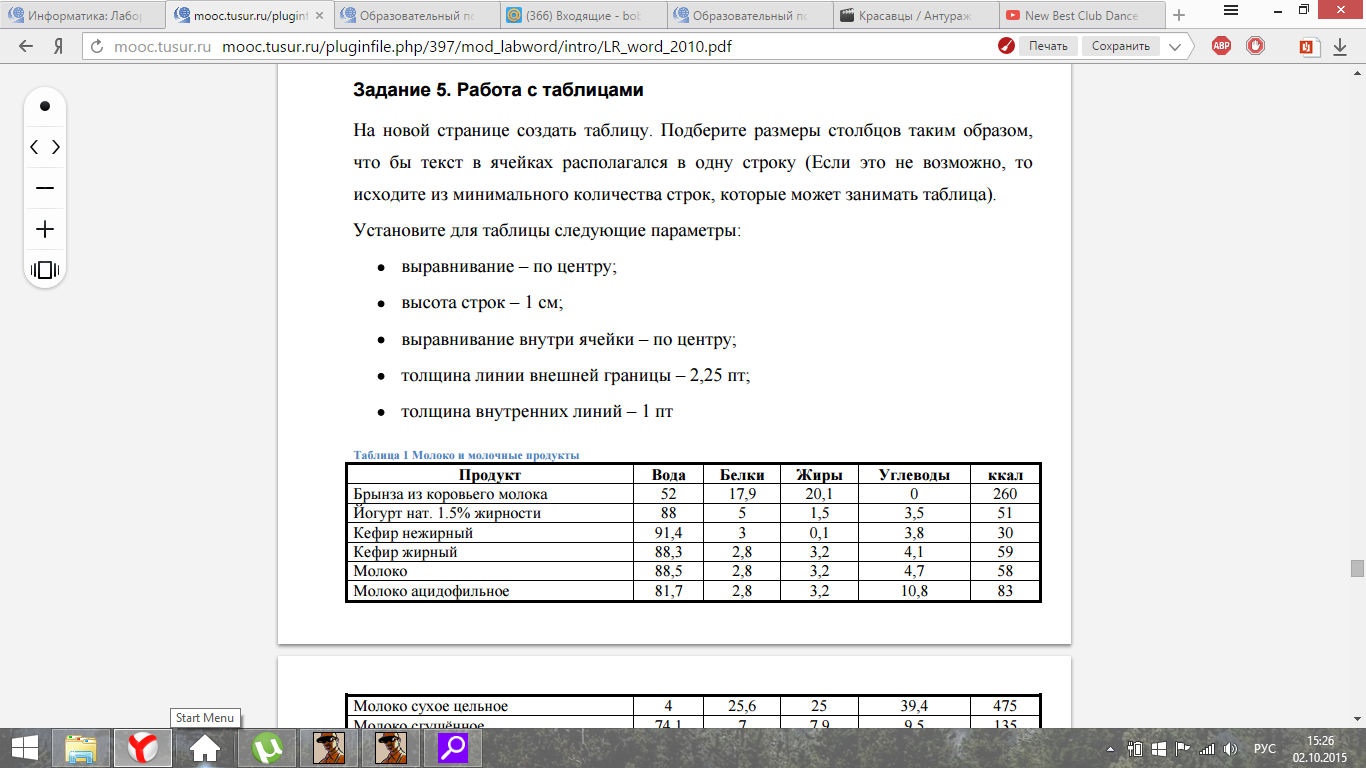This screenshot has width=1366, height=768.
Task: Click the Печать print button
Action: [1048, 46]
